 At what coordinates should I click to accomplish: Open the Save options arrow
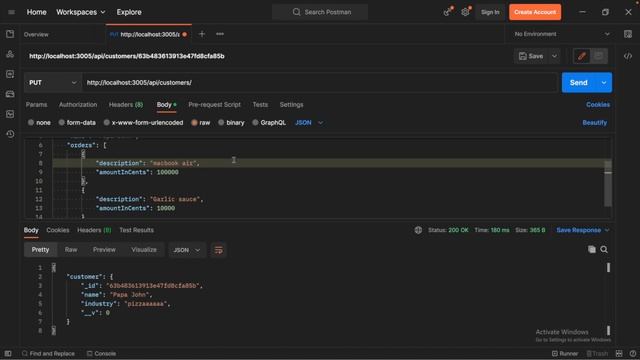coord(554,56)
